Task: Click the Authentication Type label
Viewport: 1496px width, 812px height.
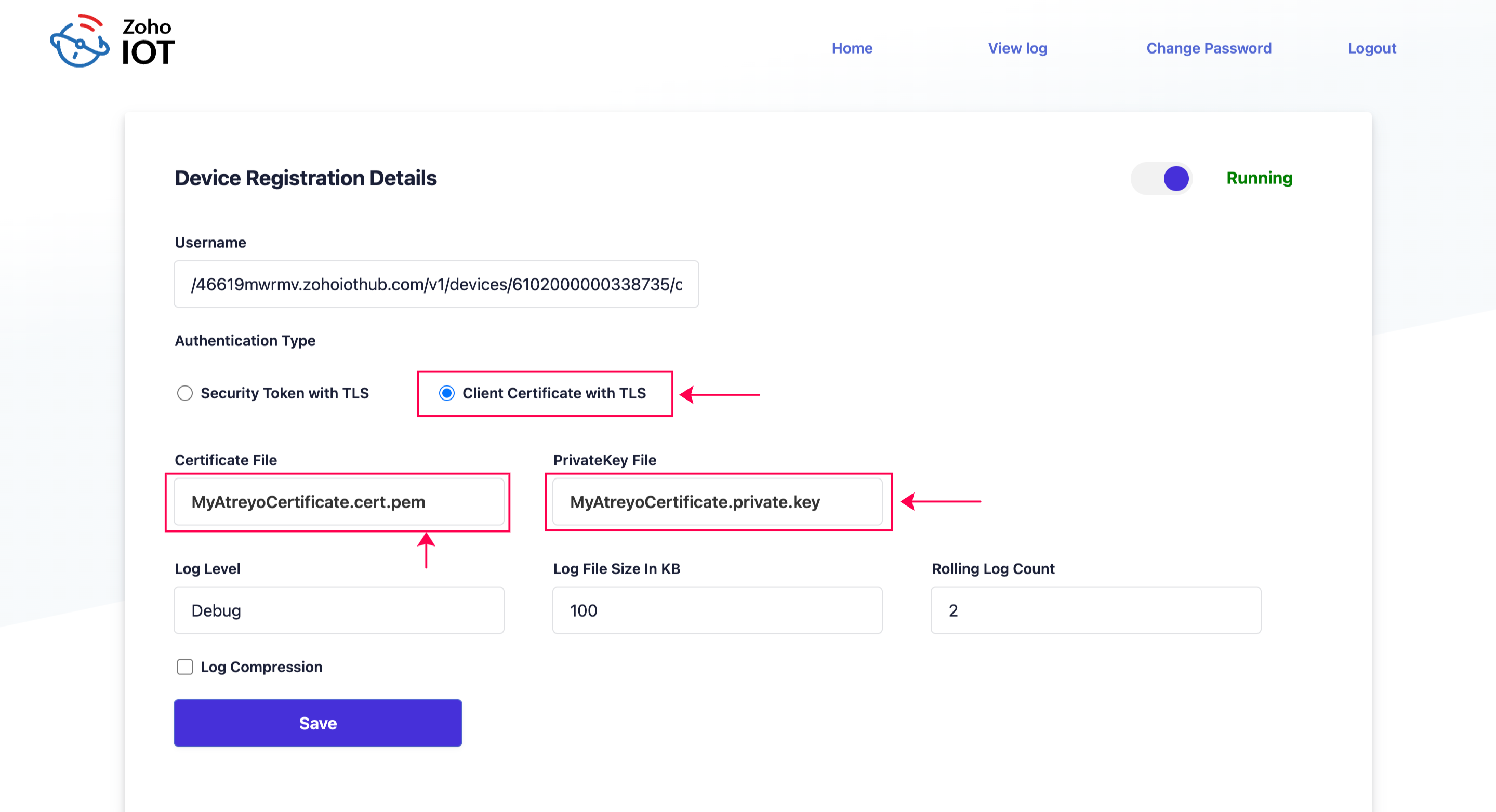Action: tap(245, 341)
